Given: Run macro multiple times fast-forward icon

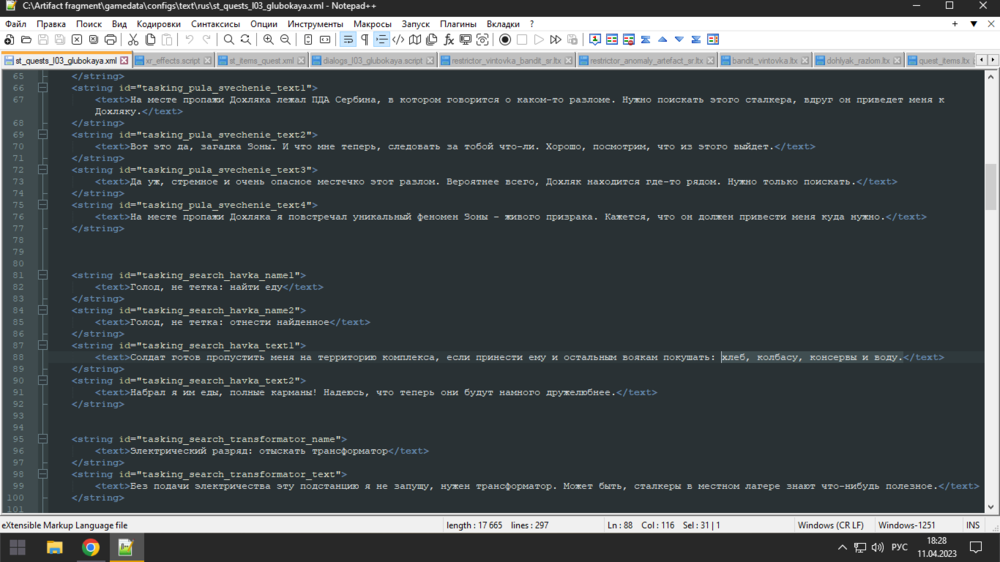Looking at the screenshot, I should tap(555, 40).
